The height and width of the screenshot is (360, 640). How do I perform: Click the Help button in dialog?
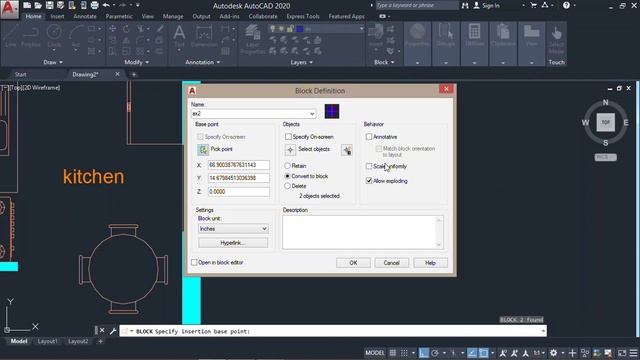(430, 263)
